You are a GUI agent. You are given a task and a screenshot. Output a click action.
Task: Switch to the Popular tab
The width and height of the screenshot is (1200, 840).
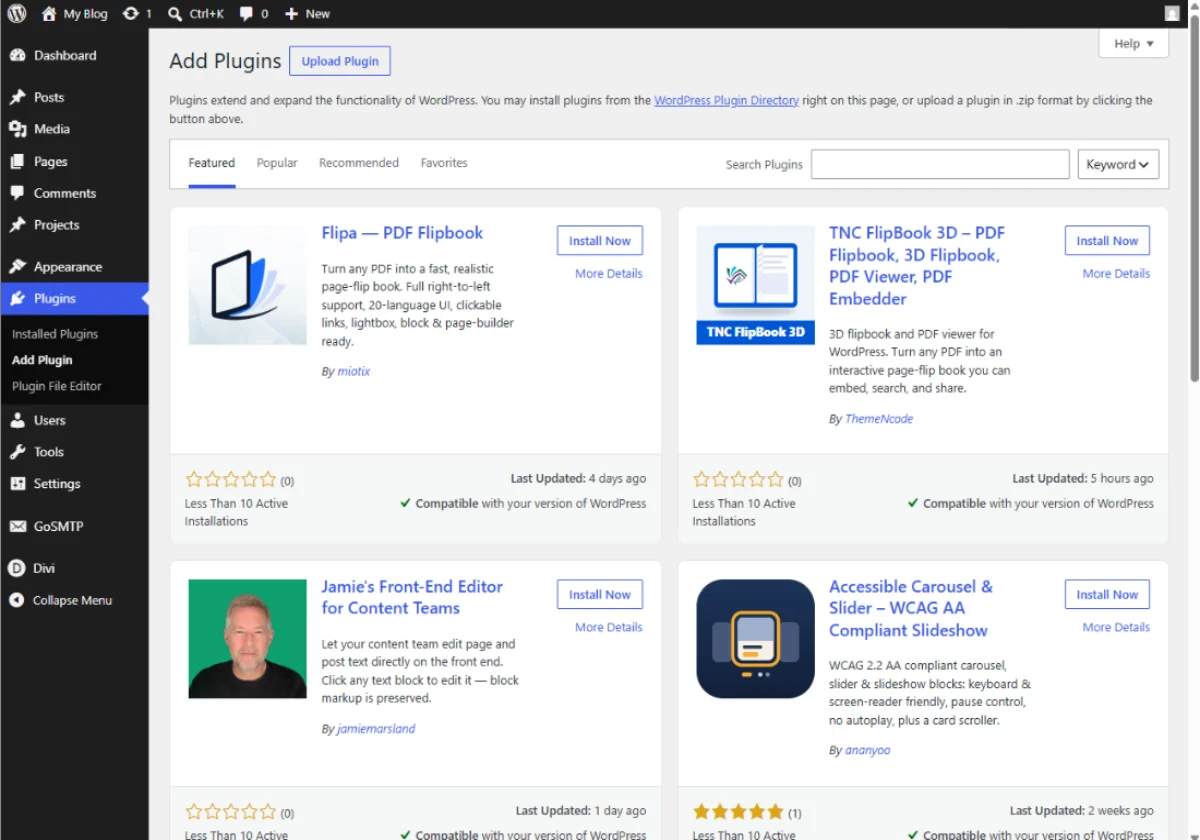coord(277,163)
